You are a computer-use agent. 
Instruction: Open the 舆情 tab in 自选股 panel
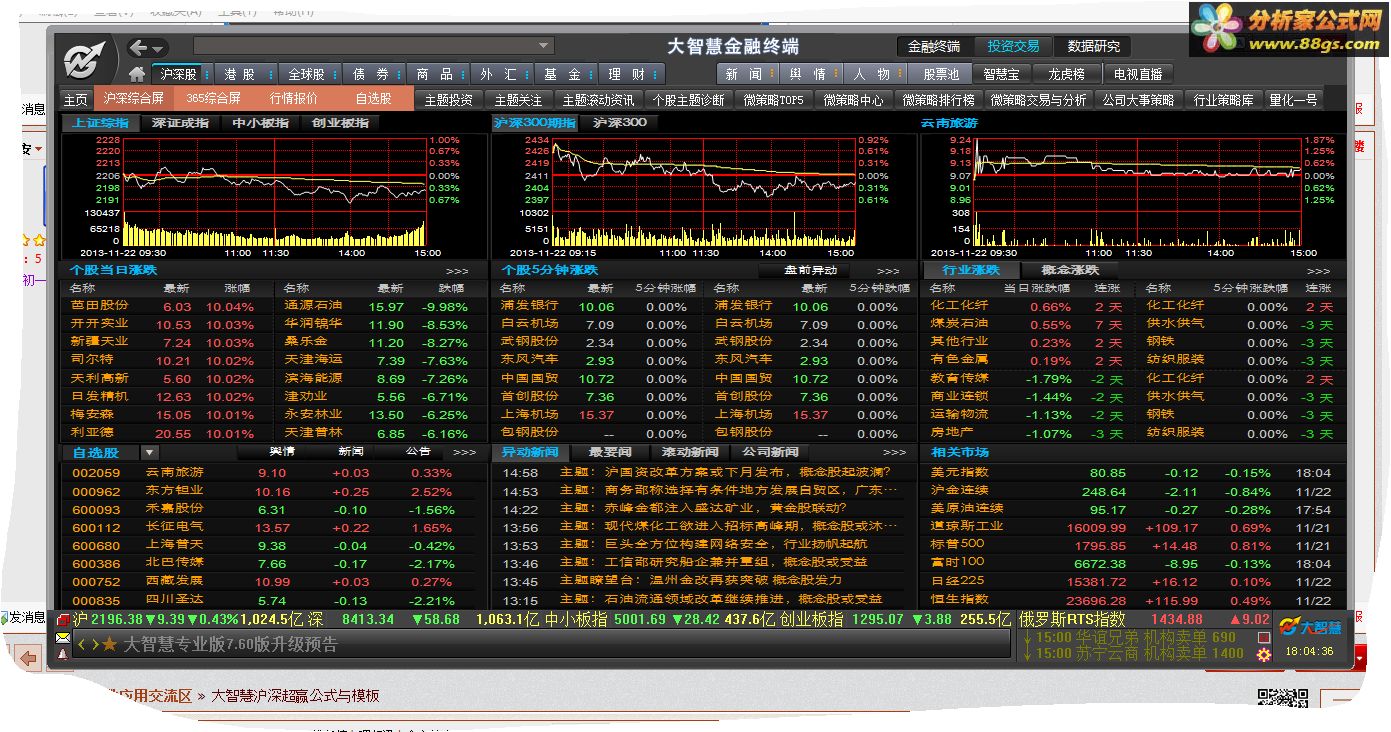282,452
